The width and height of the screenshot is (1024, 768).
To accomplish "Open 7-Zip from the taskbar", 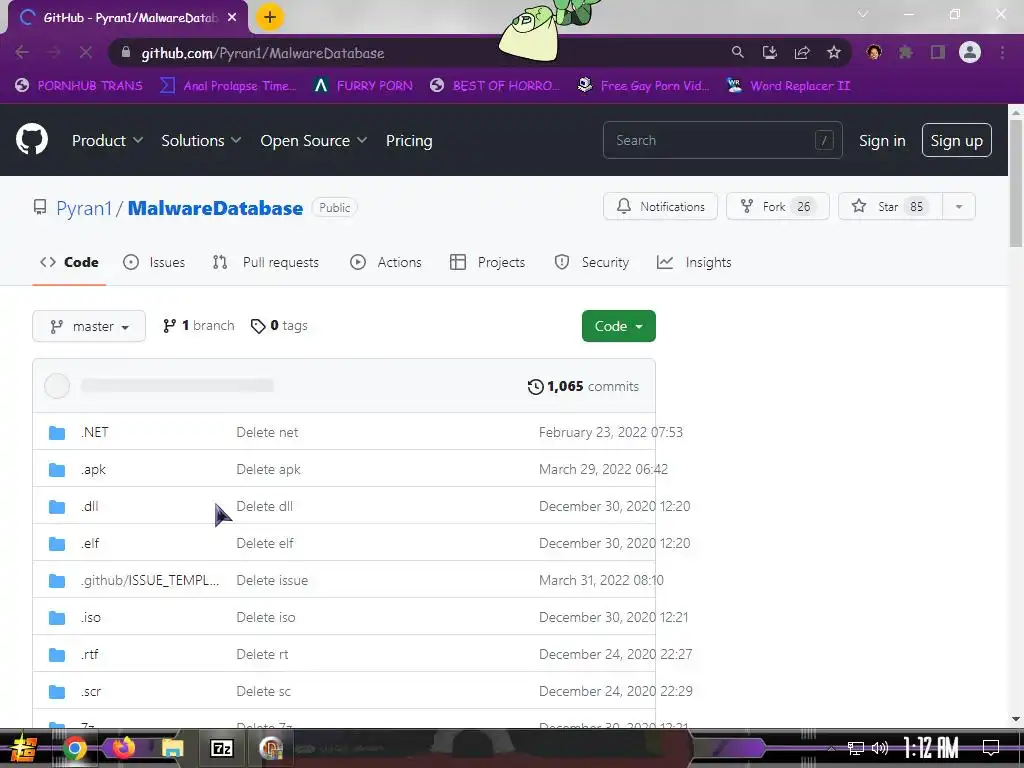I will point(221,748).
